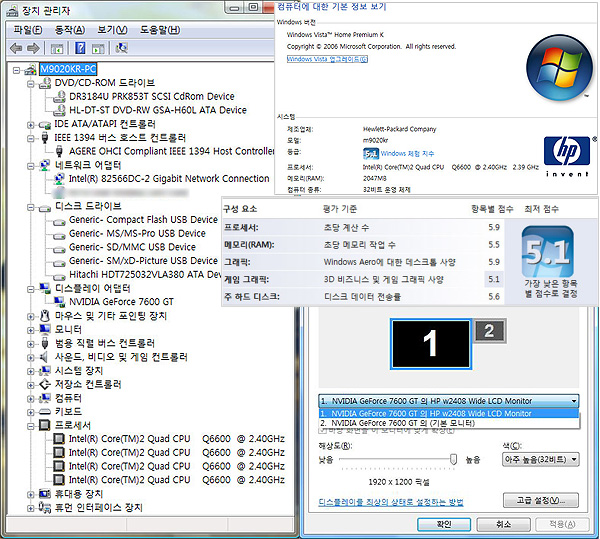The image size is (600, 539).
Task: Click the 프로세서 score 5.9 cell
Action: [x=494, y=227]
